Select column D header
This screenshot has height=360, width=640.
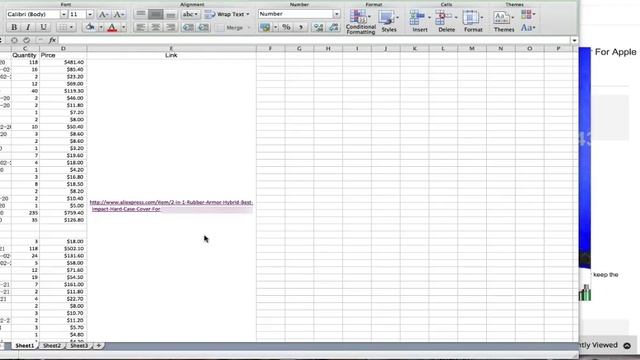point(63,48)
